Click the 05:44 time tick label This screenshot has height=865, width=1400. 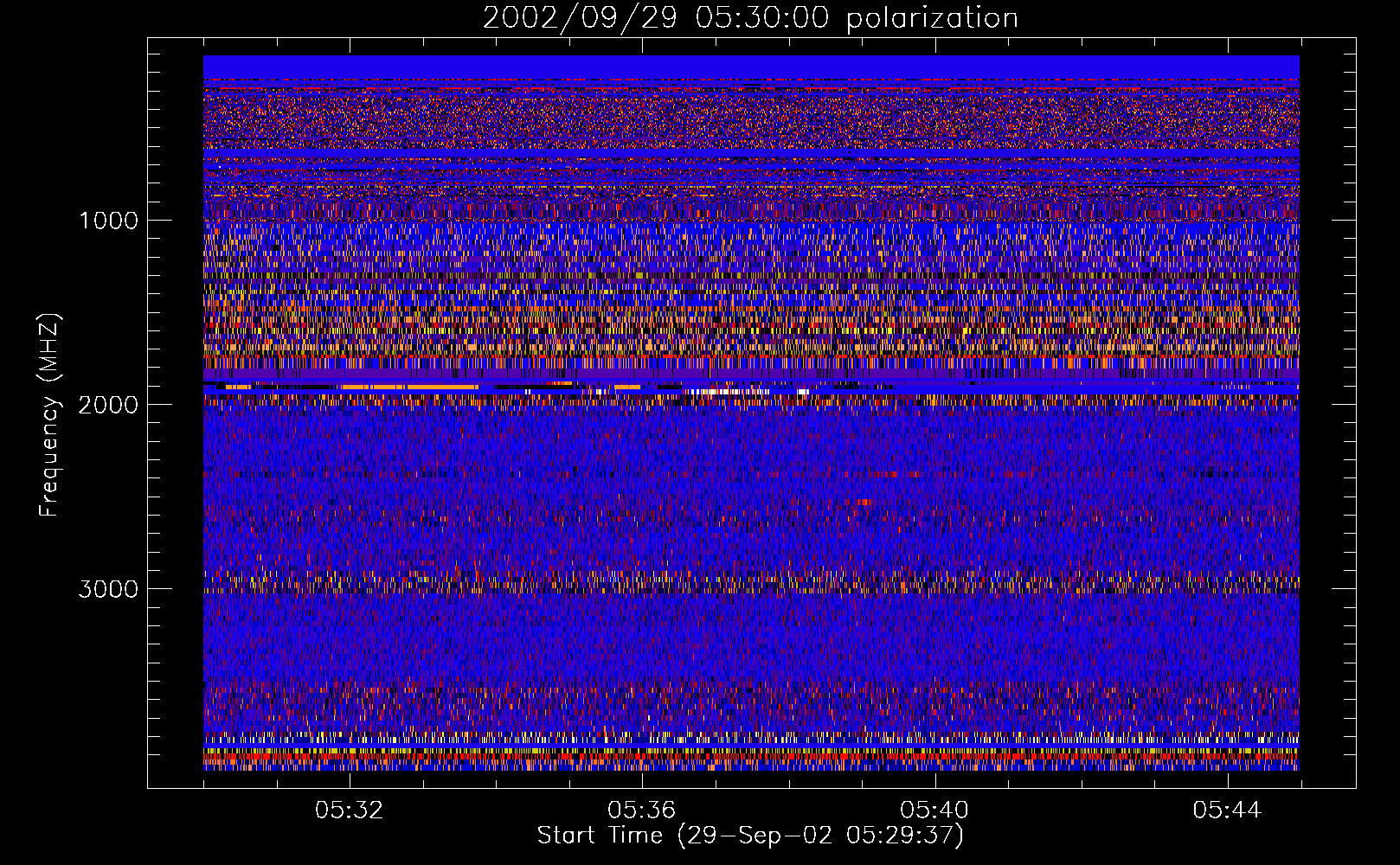click(x=1227, y=811)
